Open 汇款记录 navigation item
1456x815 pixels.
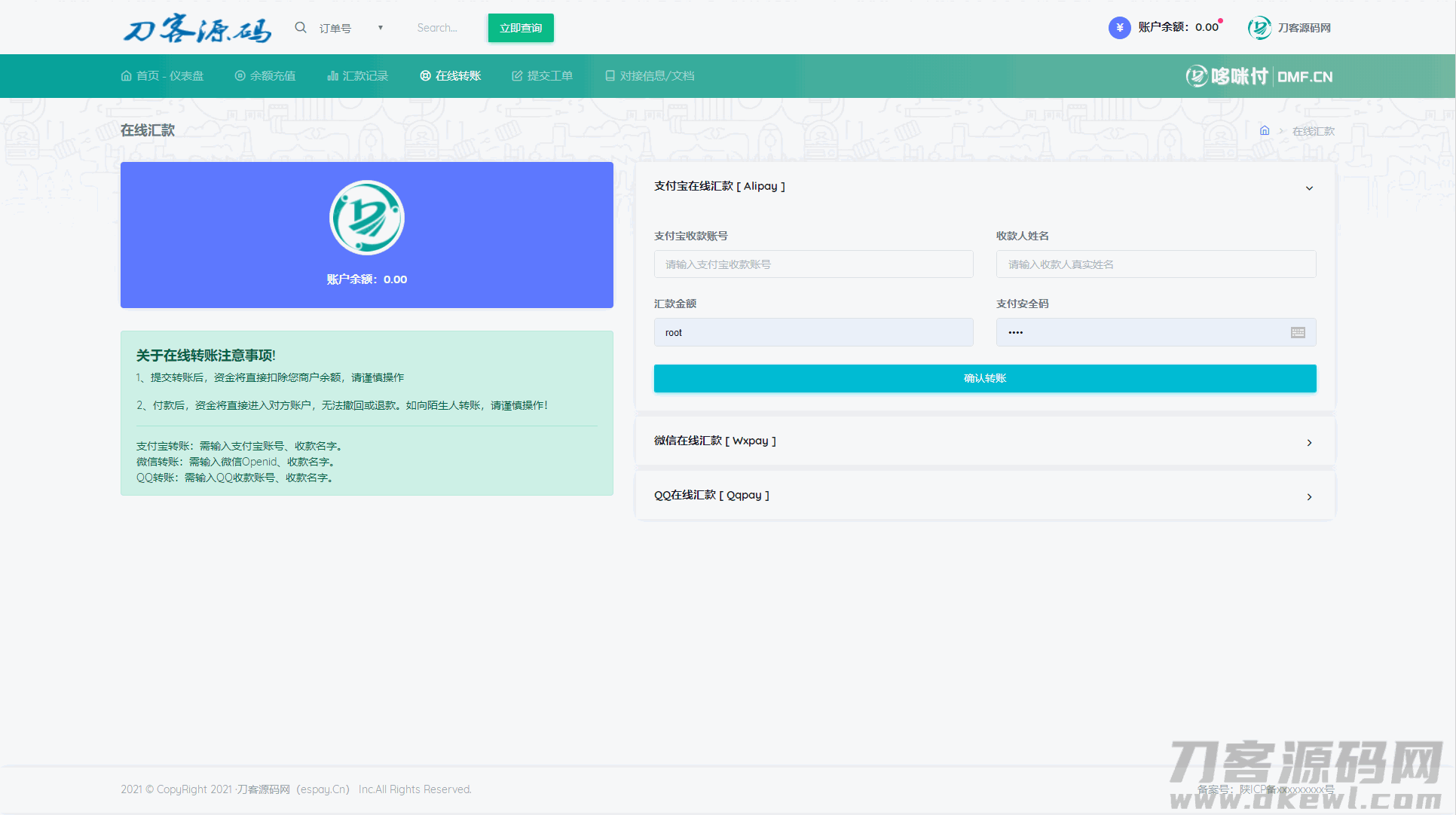coord(358,76)
